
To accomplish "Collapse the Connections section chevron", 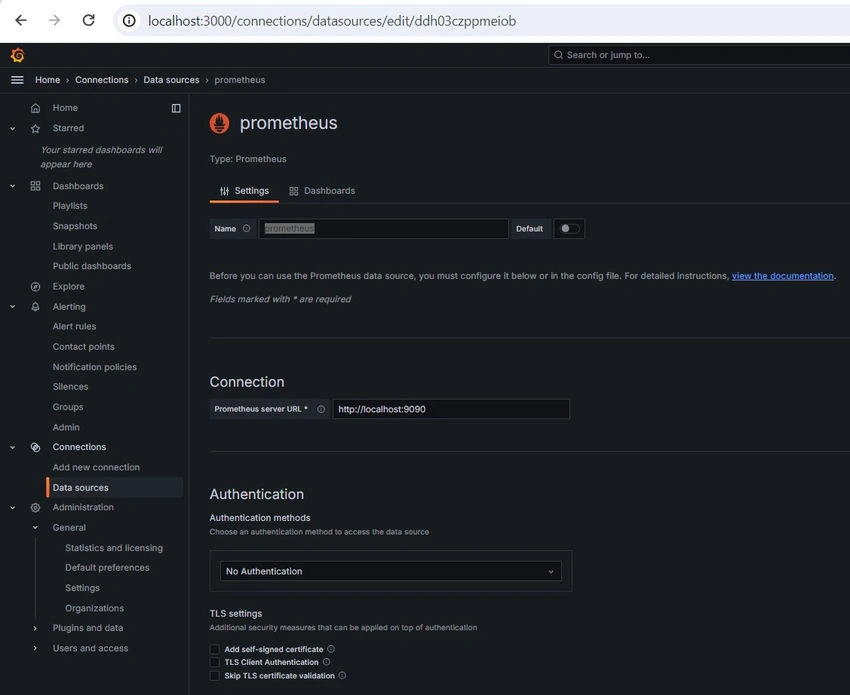I will click(x=12, y=447).
